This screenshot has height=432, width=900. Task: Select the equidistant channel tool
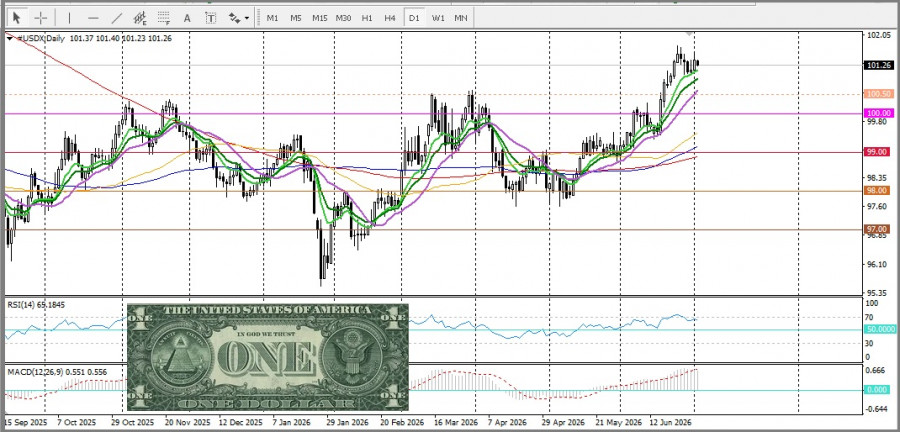pos(139,18)
